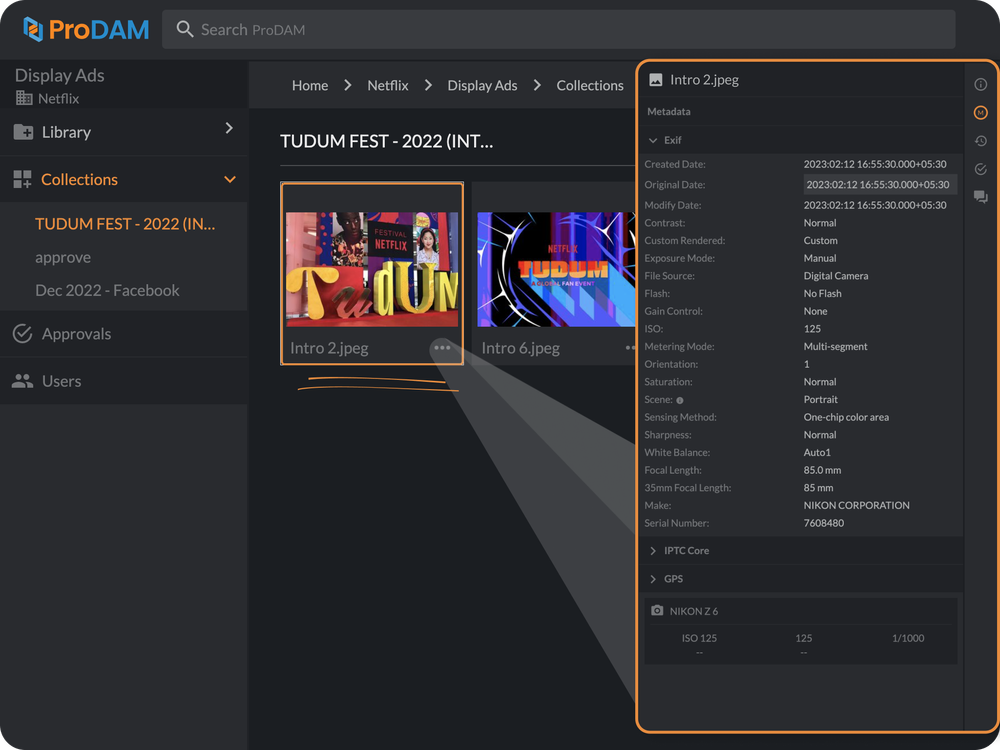This screenshot has width=1000, height=750.
Task: Go to Home breadcrumb
Action: click(x=310, y=85)
